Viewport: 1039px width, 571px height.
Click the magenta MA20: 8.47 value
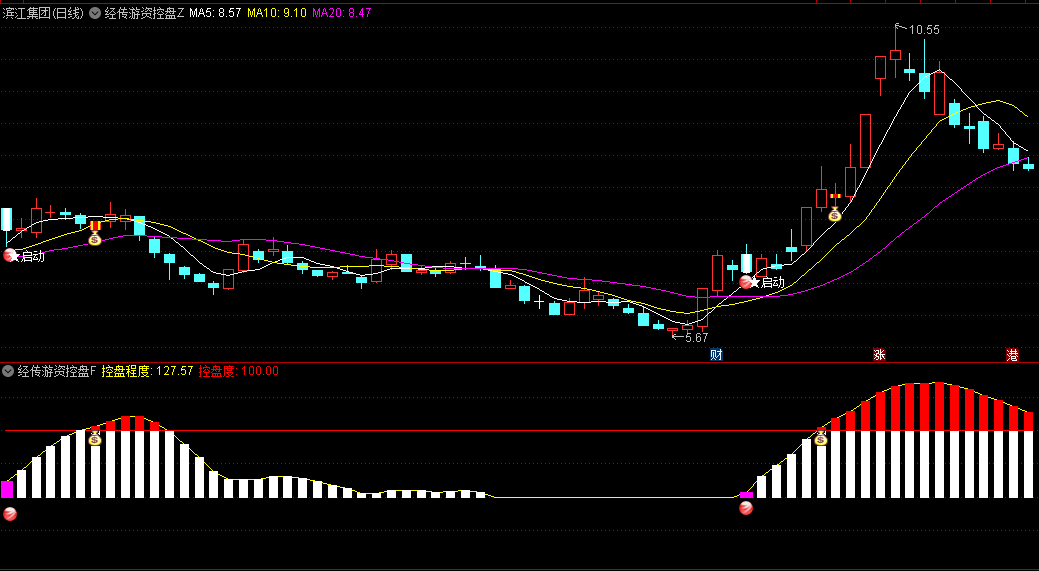341,13
